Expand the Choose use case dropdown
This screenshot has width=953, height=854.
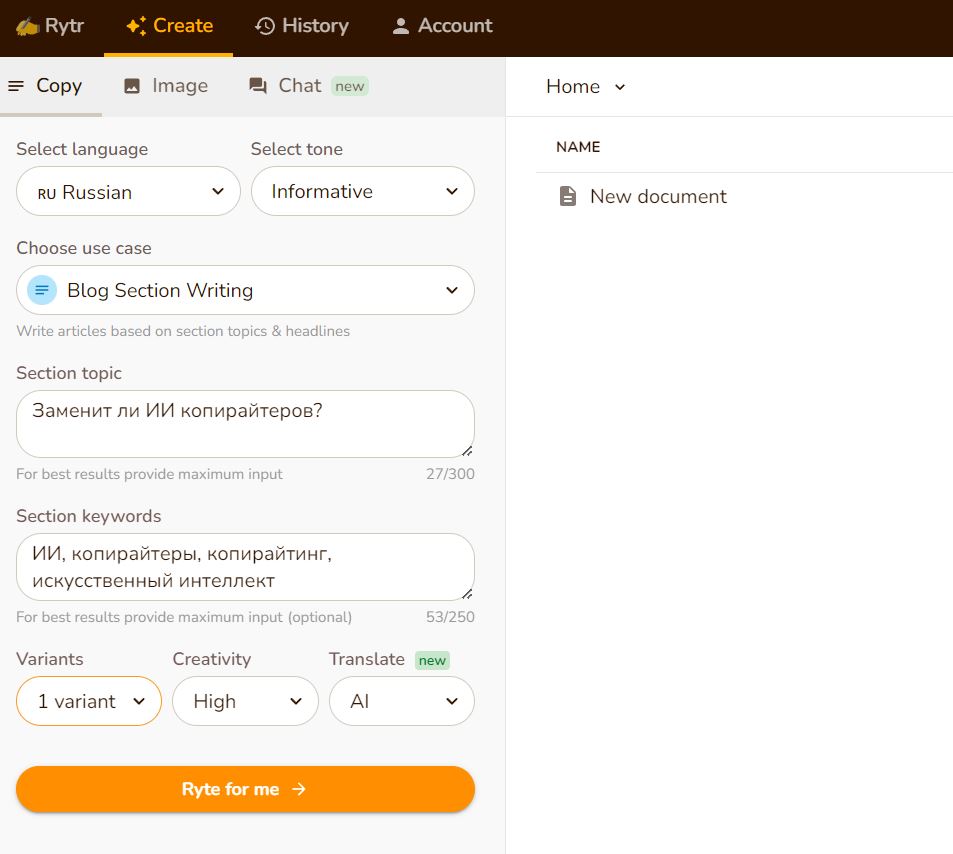point(245,290)
